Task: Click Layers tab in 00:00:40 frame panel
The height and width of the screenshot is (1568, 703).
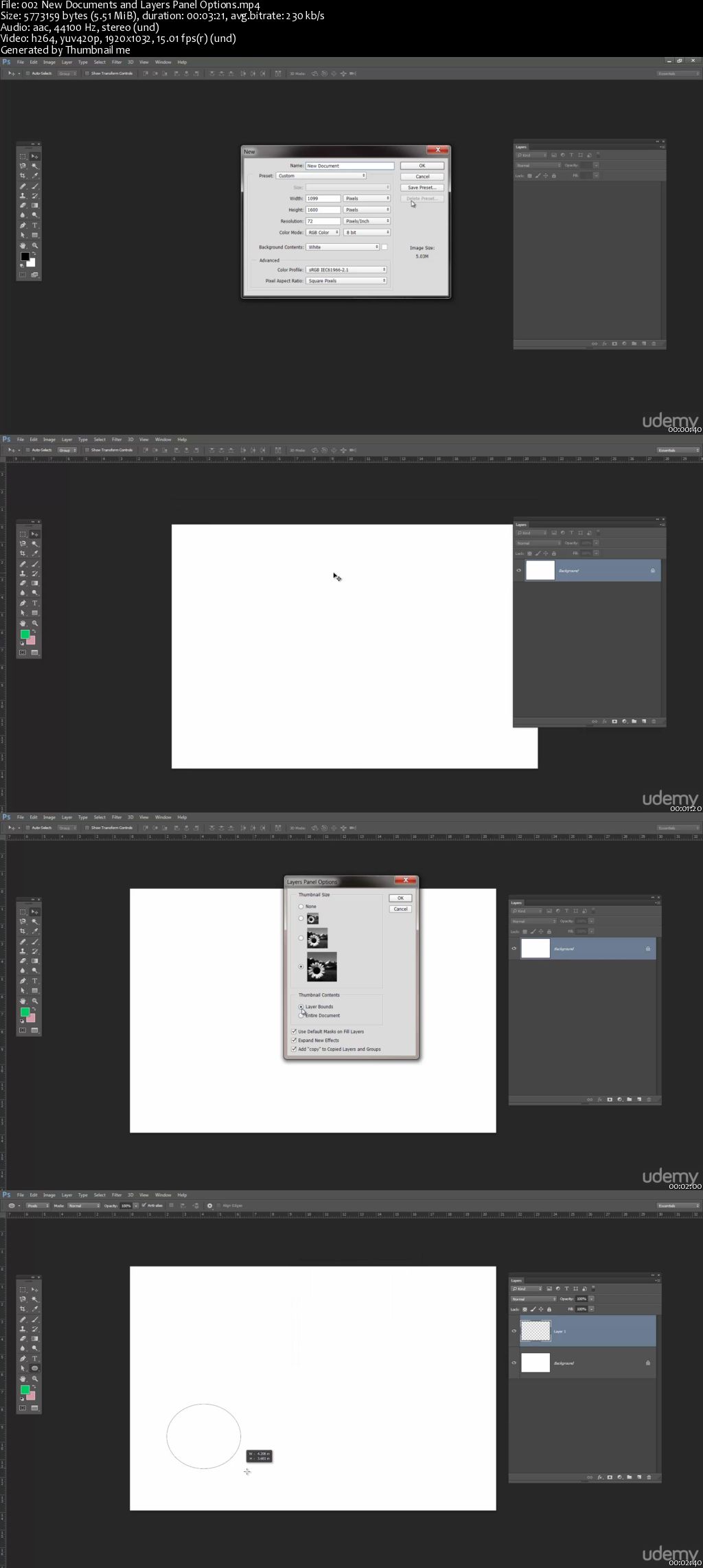Action: pos(521,147)
